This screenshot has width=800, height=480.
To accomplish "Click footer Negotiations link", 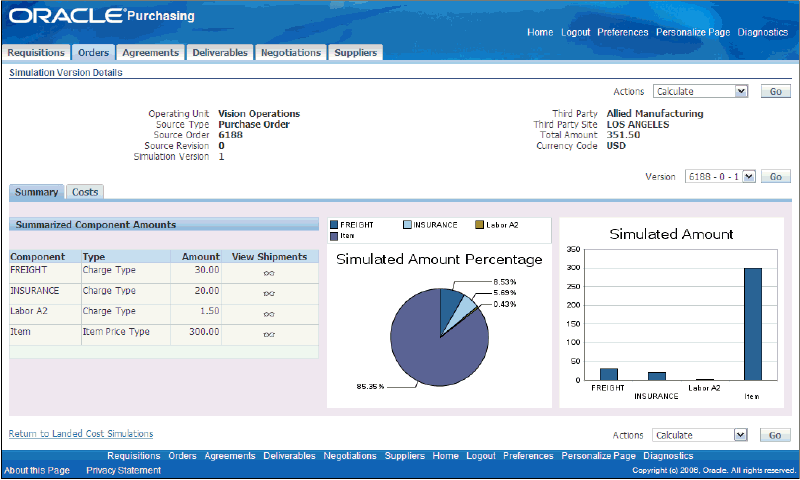I will [349, 456].
